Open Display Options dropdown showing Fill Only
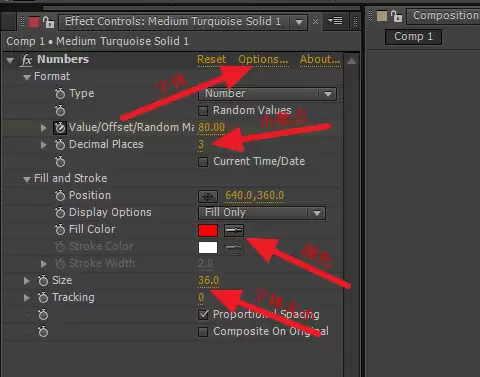 coord(262,213)
